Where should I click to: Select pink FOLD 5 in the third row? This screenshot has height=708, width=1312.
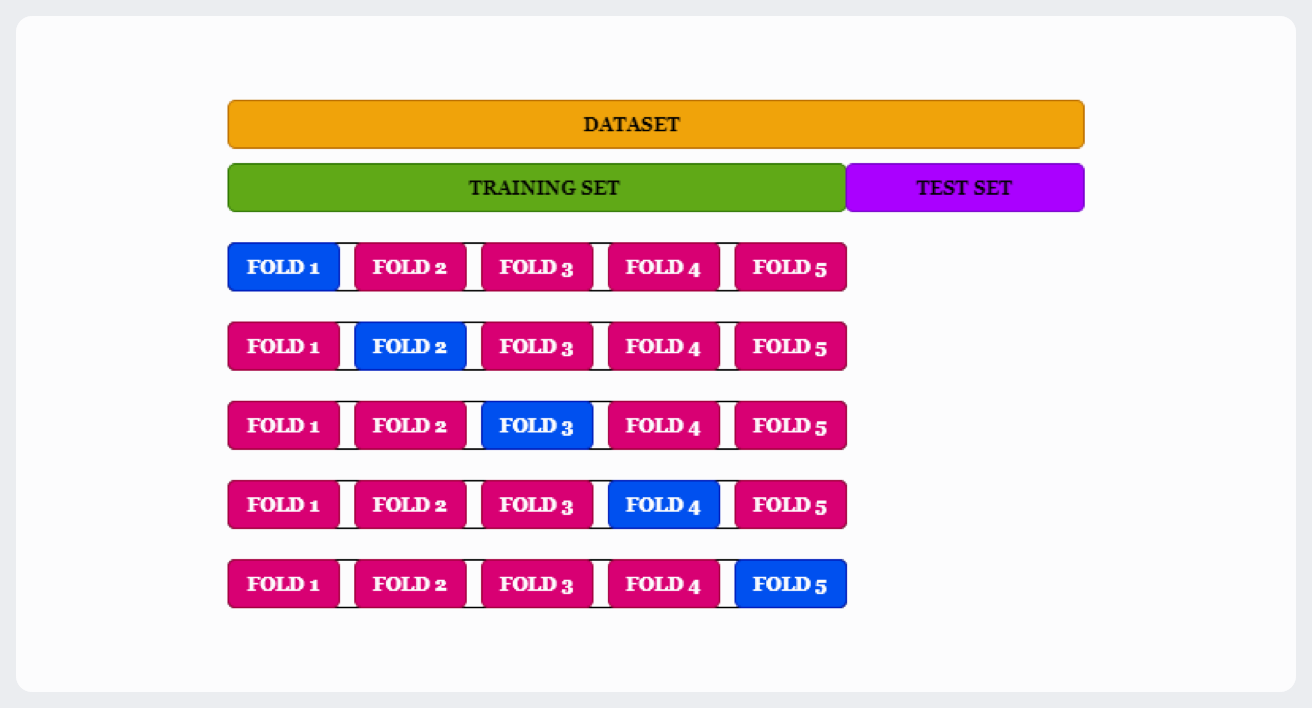click(790, 425)
